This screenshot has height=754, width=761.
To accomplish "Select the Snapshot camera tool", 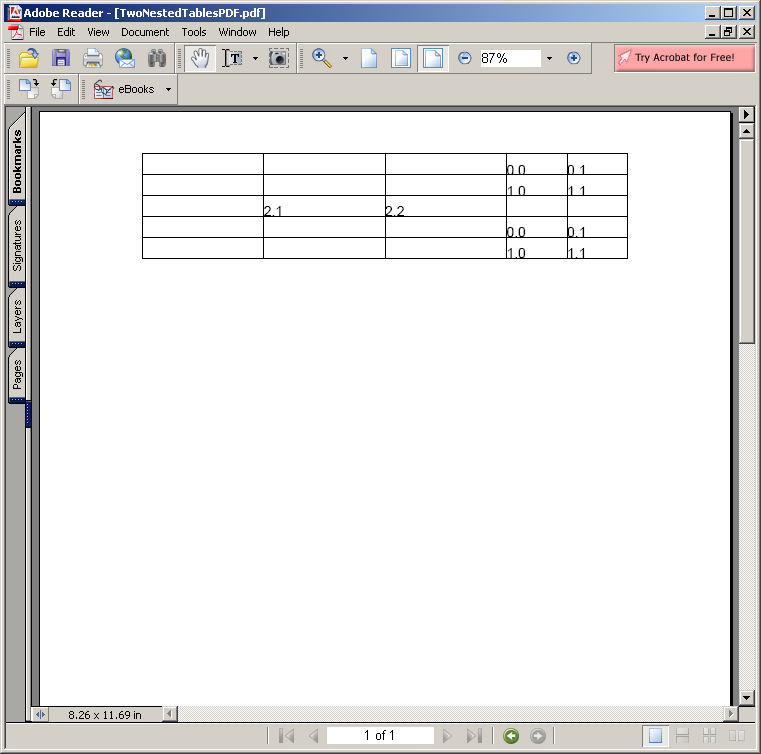I will pyautogui.click(x=279, y=58).
